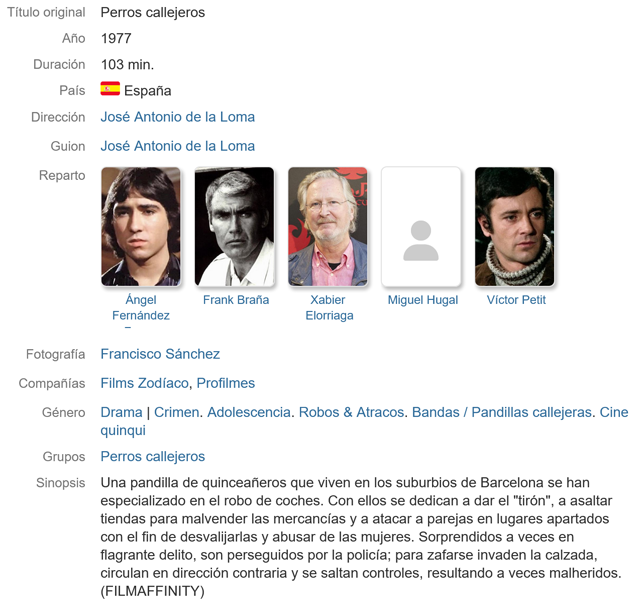
Task: Open director link José Antonio de la Loma
Action: pos(177,117)
